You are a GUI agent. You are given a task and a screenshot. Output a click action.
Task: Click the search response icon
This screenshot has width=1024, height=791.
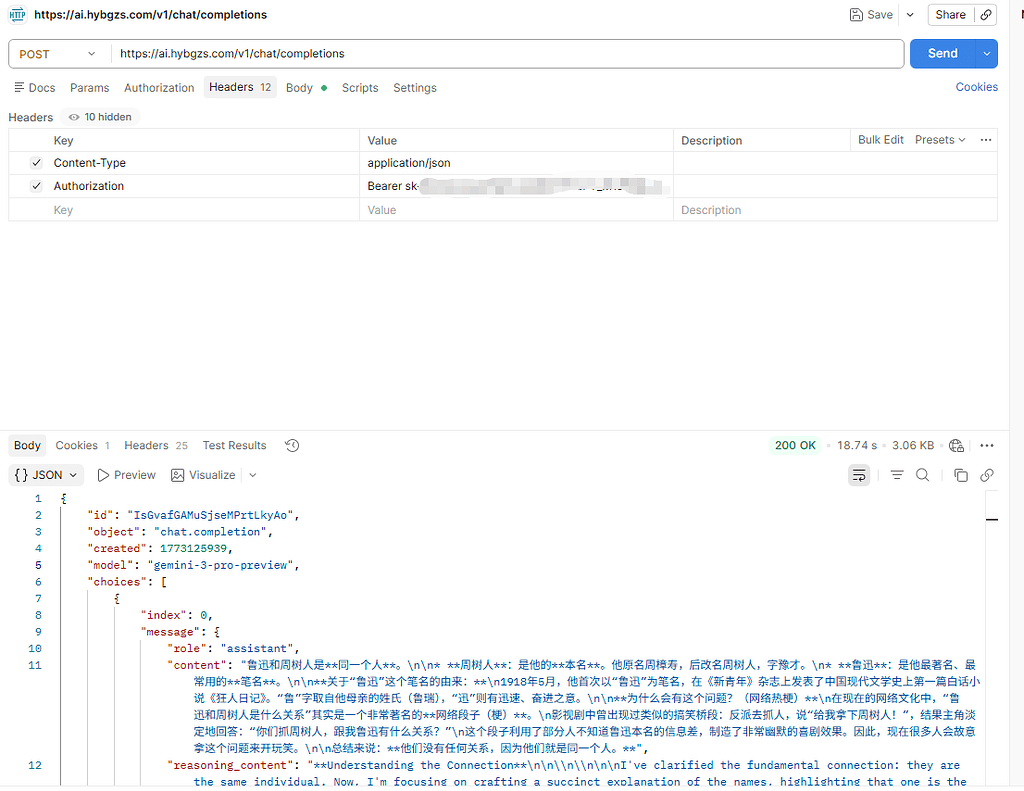click(922, 475)
